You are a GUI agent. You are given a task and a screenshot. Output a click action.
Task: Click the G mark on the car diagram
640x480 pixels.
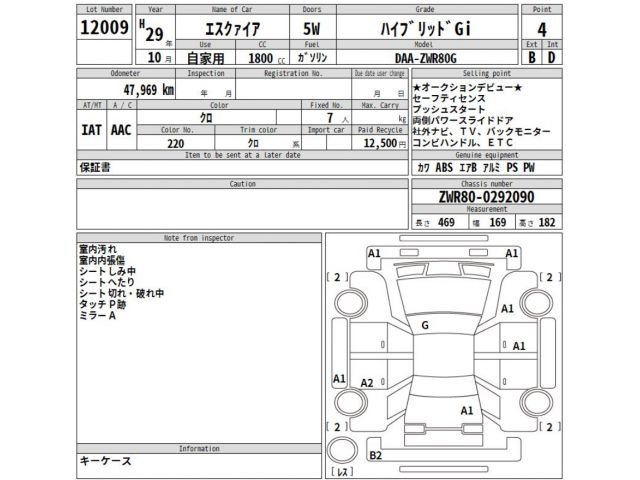click(425, 325)
